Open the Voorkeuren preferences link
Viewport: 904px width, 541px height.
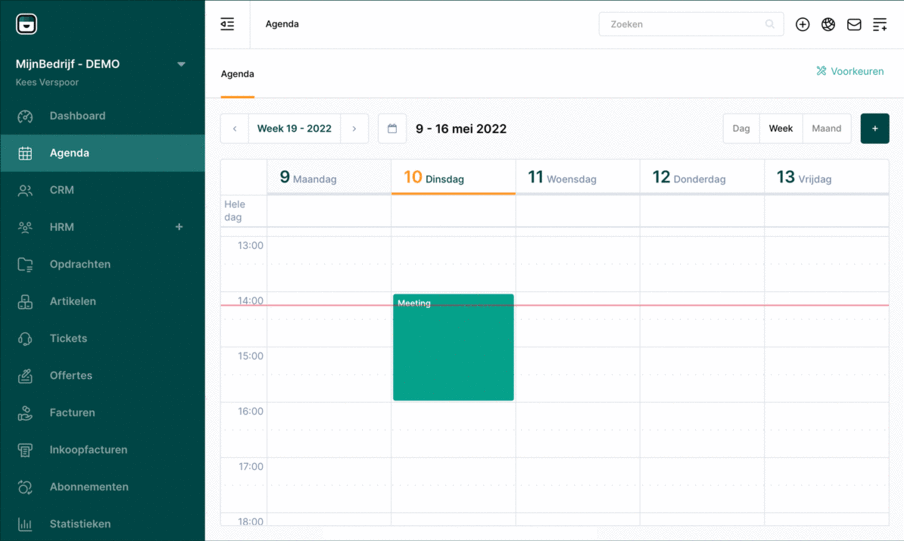click(849, 71)
